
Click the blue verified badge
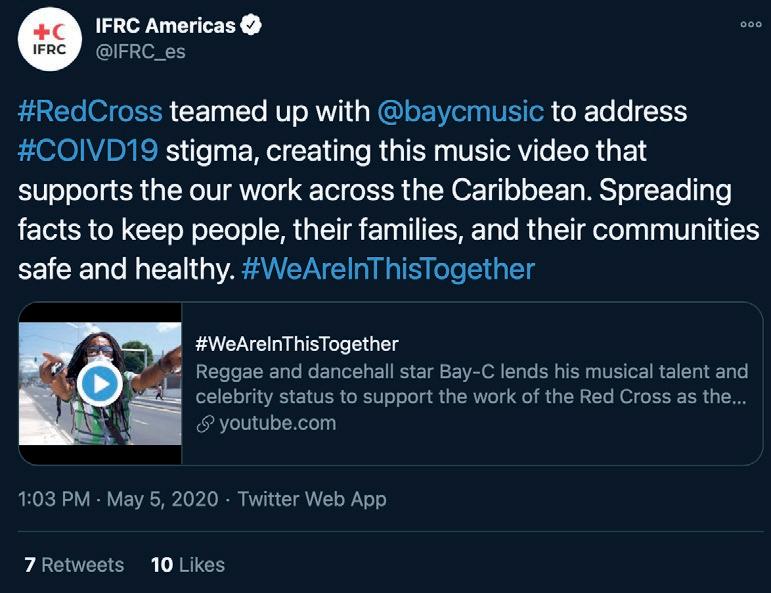point(251,26)
